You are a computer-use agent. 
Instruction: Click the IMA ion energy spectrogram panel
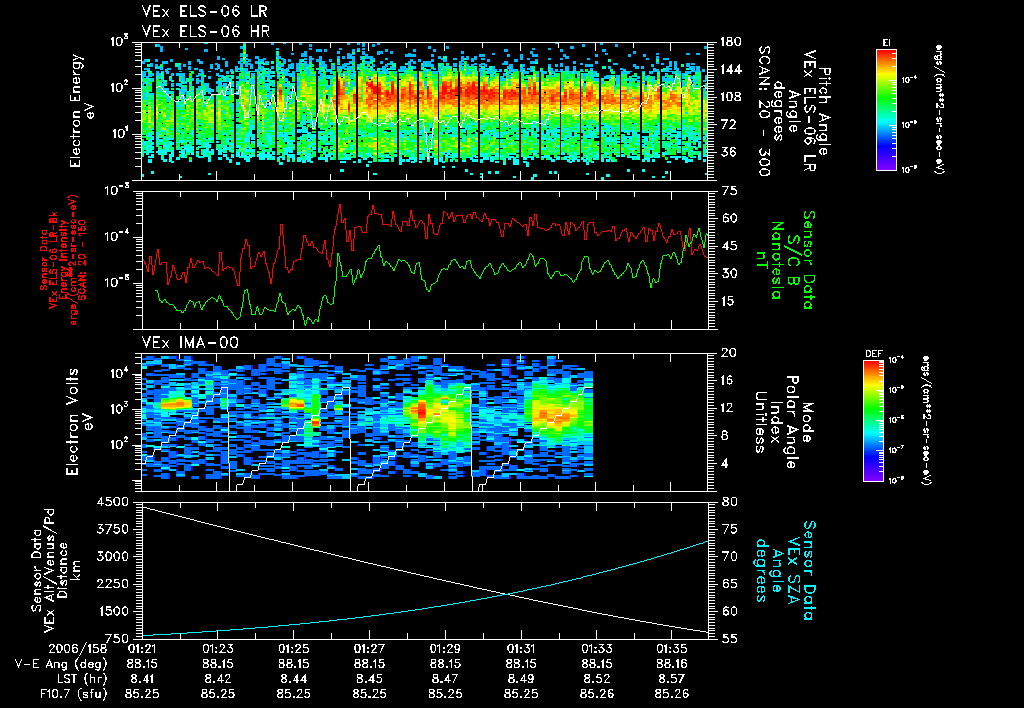[x=424, y=422]
